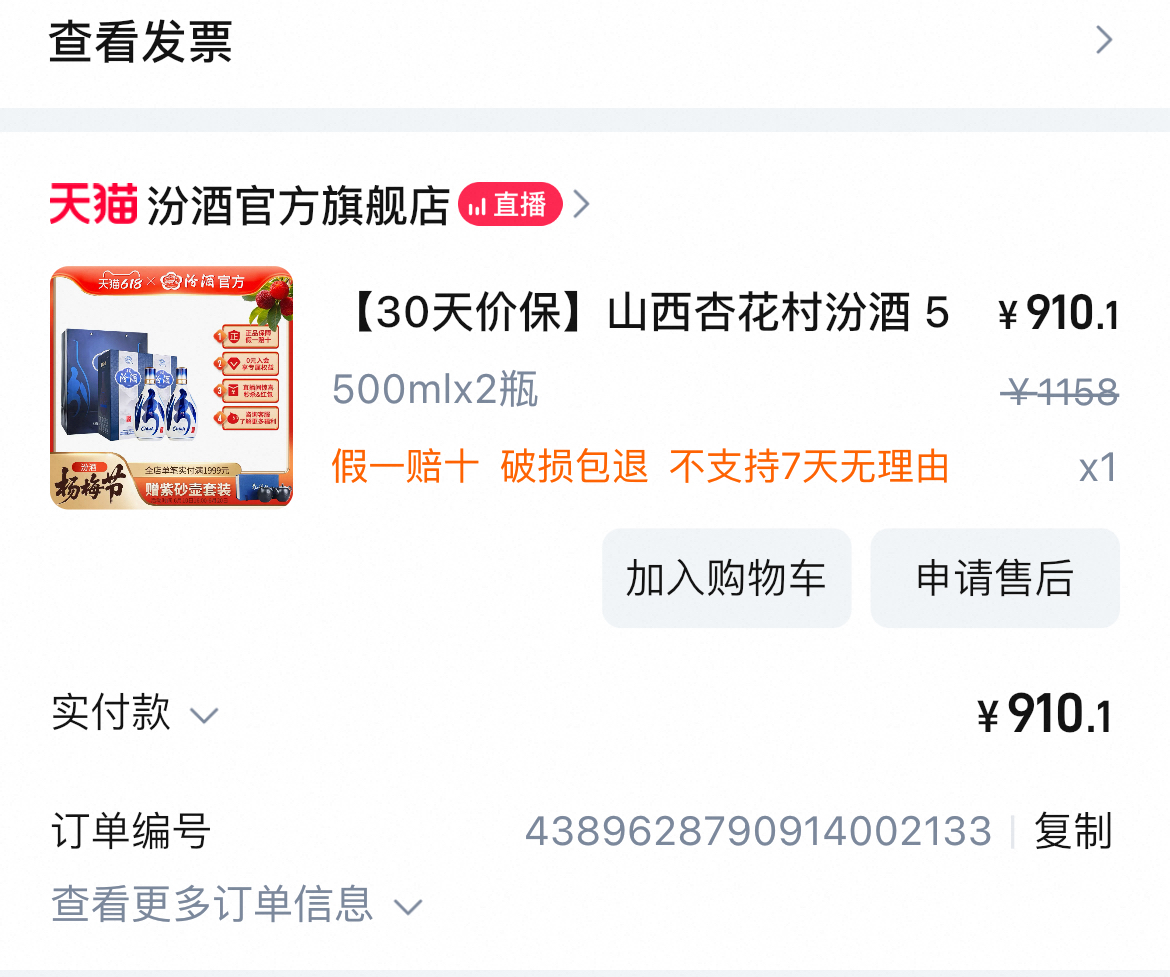Tap the 500mlx2瓶 specification text
The width and height of the screenshot is (1170, 977).
point(435,390)
